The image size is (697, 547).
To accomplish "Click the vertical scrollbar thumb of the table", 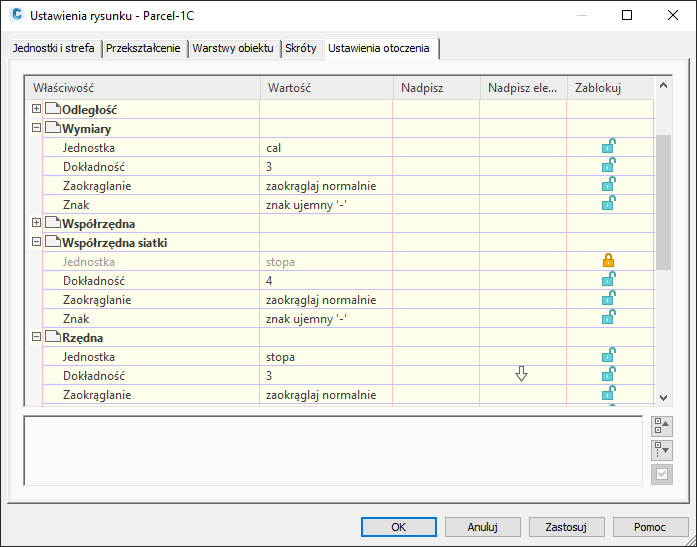I will point(663,200).
